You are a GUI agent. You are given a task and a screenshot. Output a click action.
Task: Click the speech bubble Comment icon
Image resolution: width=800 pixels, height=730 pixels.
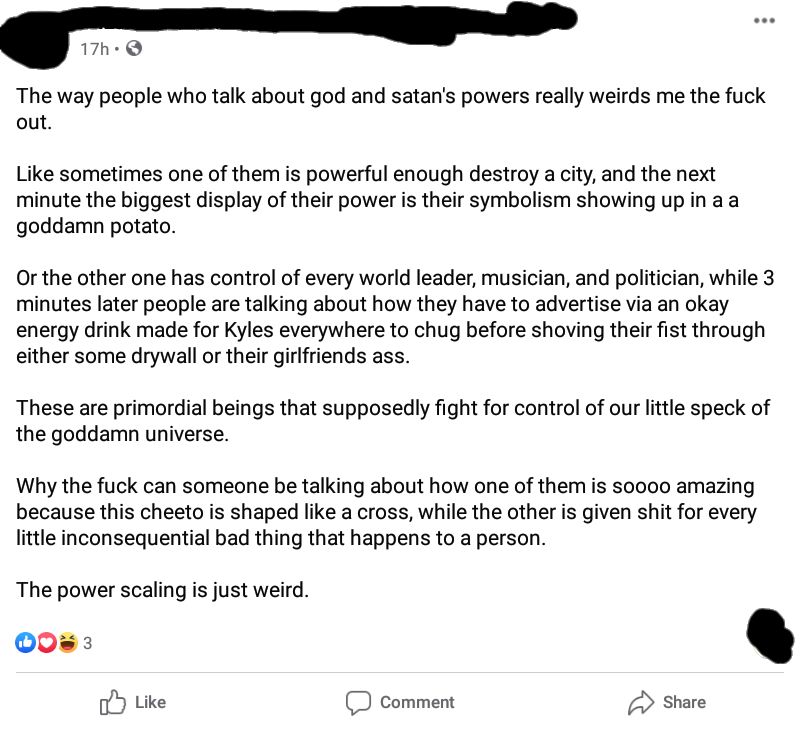point(358,702)
